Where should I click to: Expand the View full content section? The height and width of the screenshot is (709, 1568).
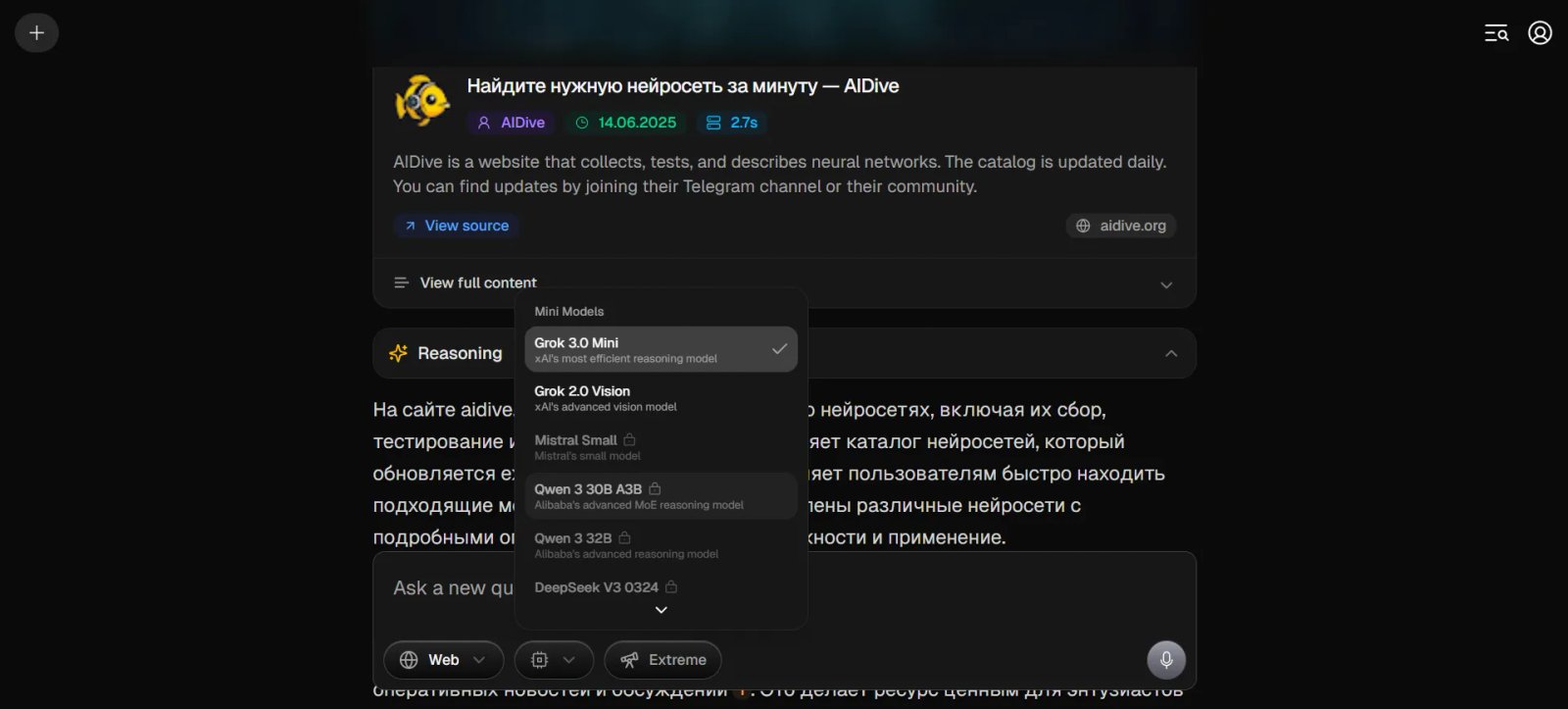[784, 283]
